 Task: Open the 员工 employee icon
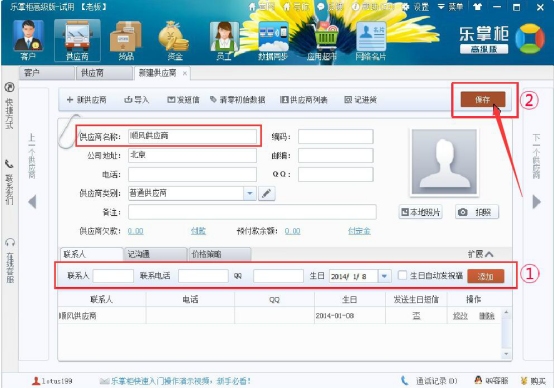(x=224, y=40)
